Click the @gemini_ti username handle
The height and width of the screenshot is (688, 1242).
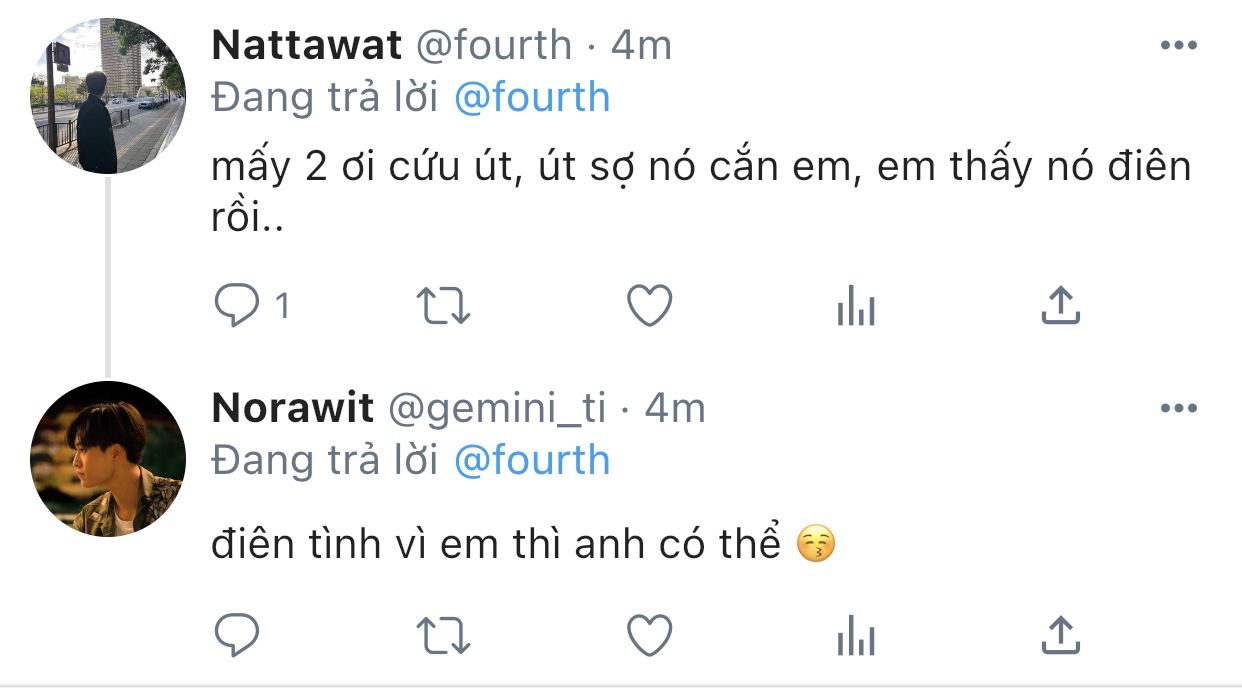[x=496, y=409]
